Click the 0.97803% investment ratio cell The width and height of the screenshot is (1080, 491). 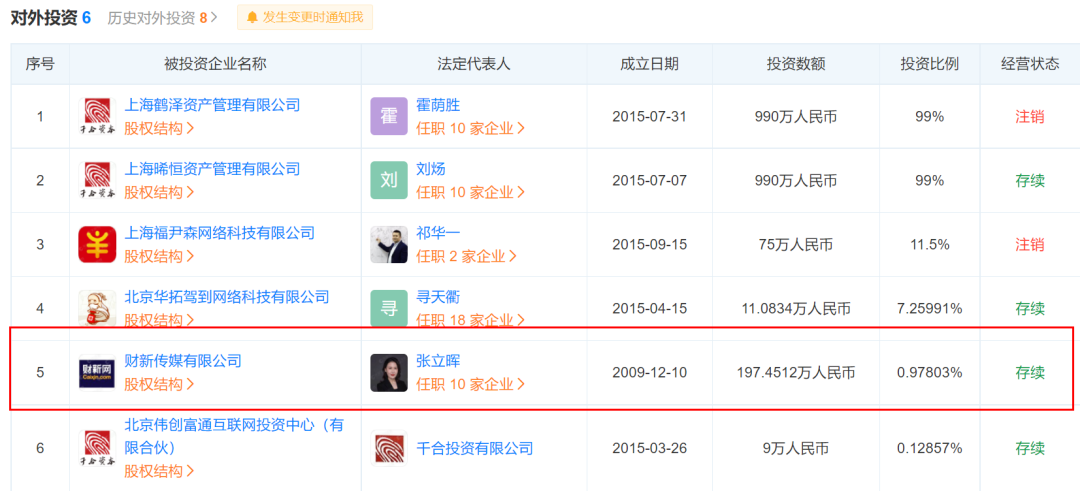929,373
